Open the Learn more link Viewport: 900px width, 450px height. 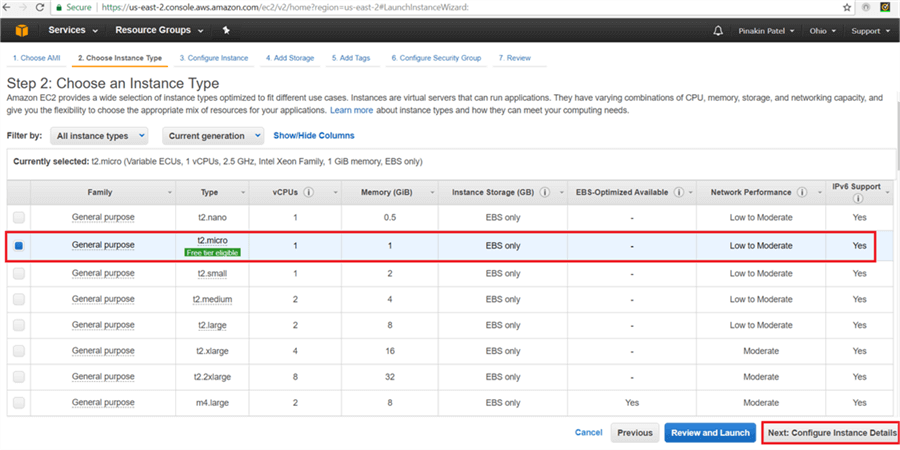(x=351, y=110)
